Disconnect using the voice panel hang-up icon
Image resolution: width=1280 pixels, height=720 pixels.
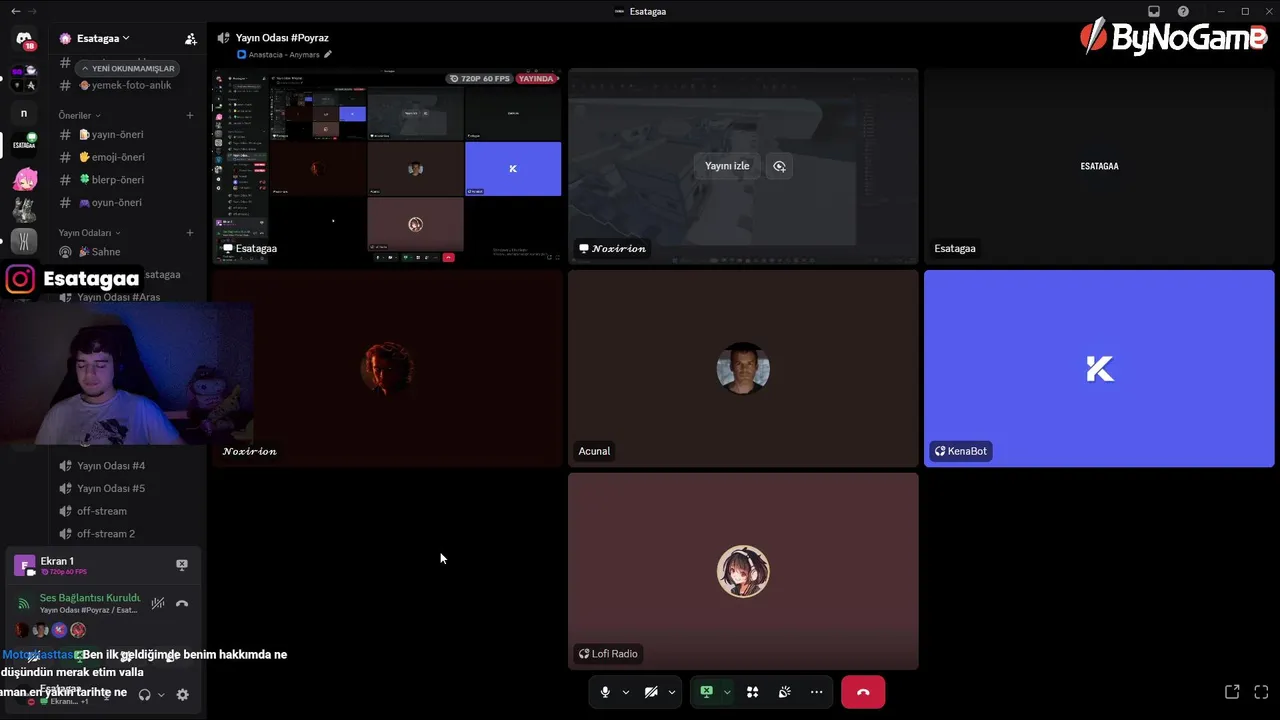point(182,603)
